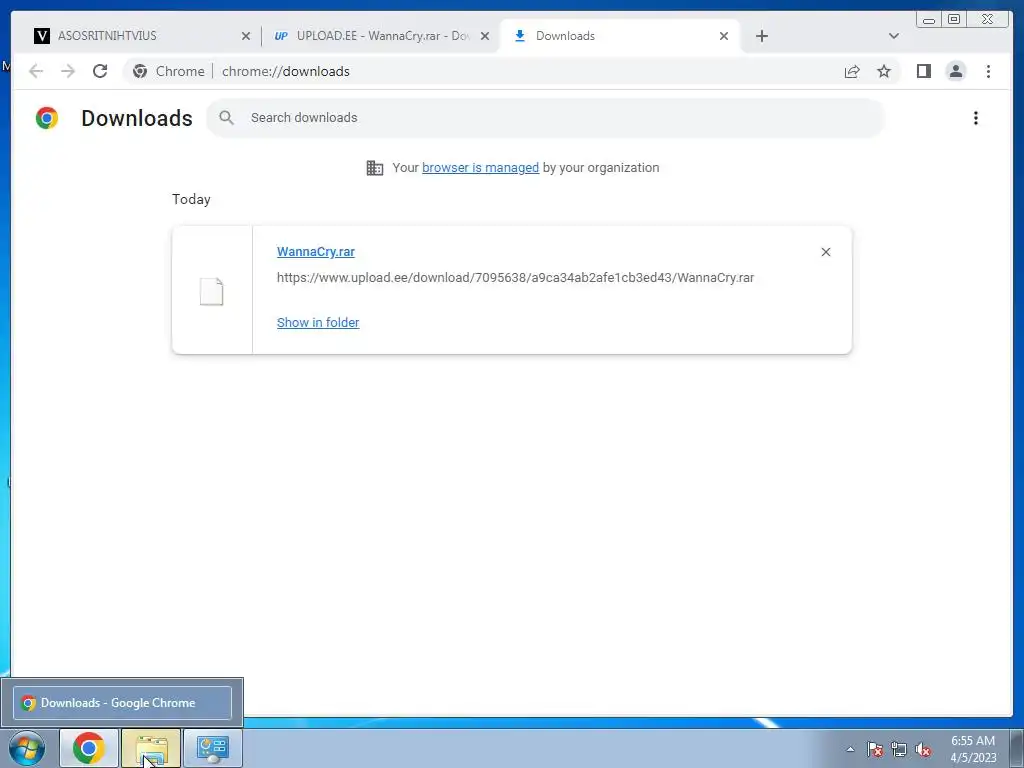The image size is (1024, 768).
Task: Open the profile avatar menu
Action: click(955, 71)
